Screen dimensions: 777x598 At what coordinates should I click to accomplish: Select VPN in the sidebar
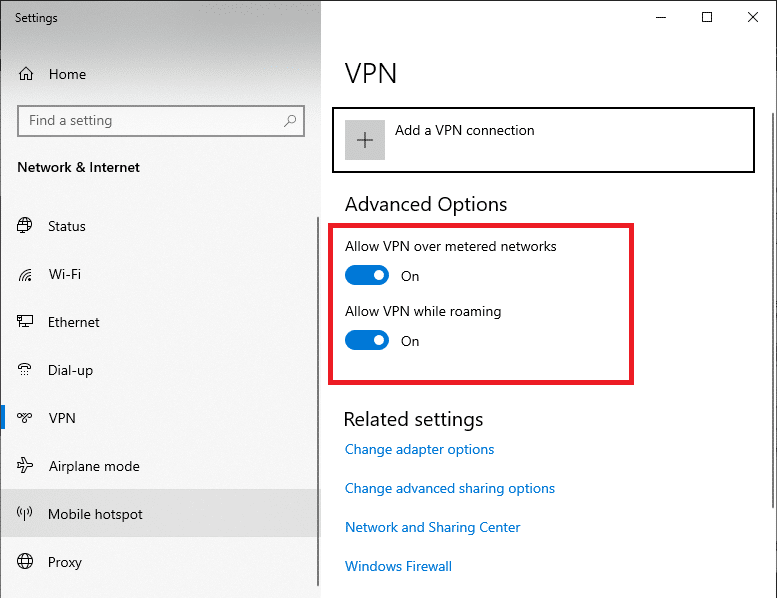point(159,418)
